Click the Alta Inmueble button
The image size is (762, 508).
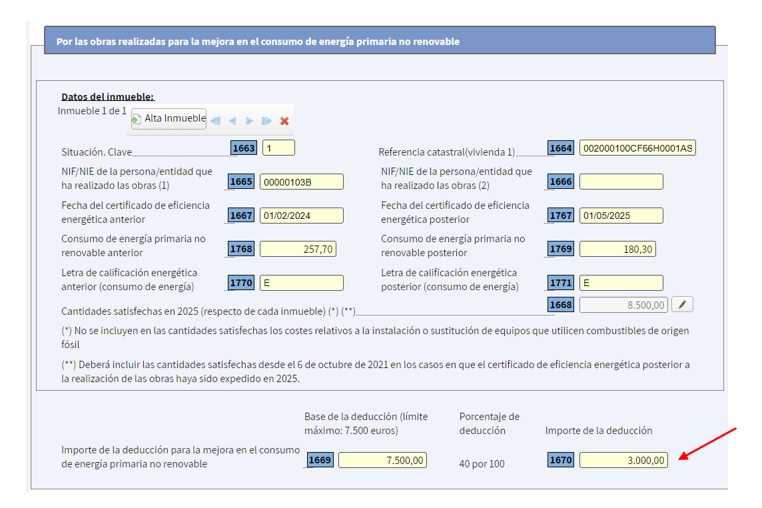tap(168, 119)
